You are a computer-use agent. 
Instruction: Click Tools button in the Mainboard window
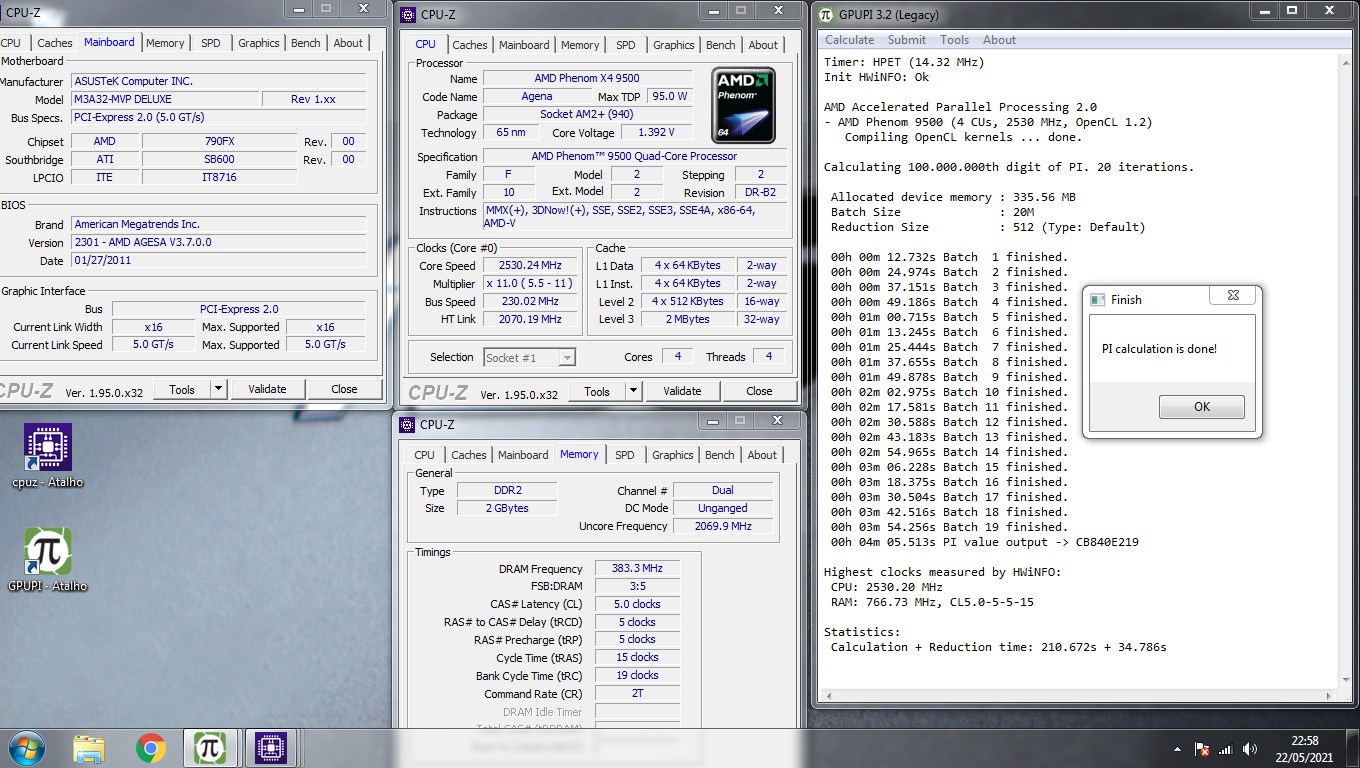coord(182,389)
